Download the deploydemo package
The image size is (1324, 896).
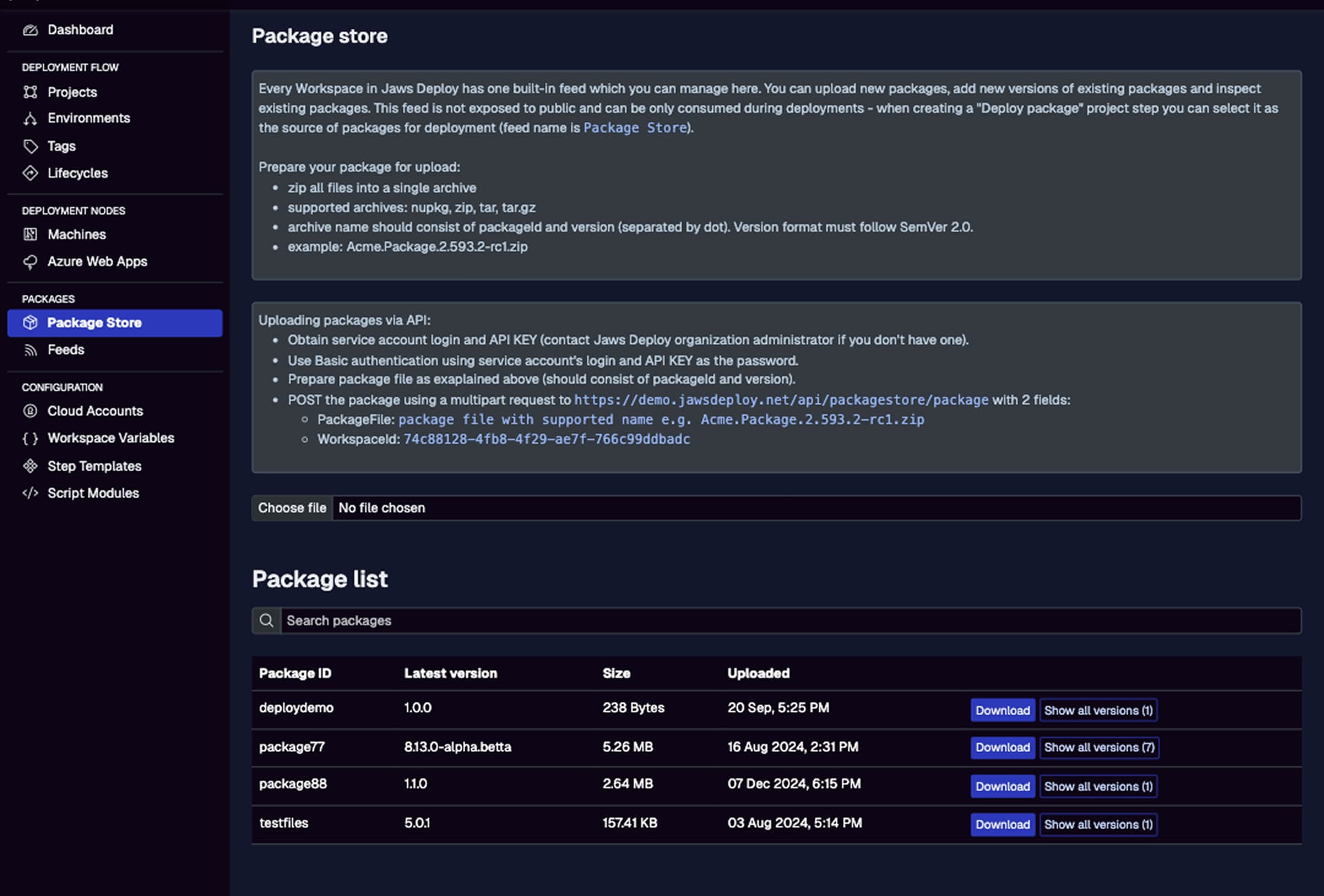tap(1002, 710)
